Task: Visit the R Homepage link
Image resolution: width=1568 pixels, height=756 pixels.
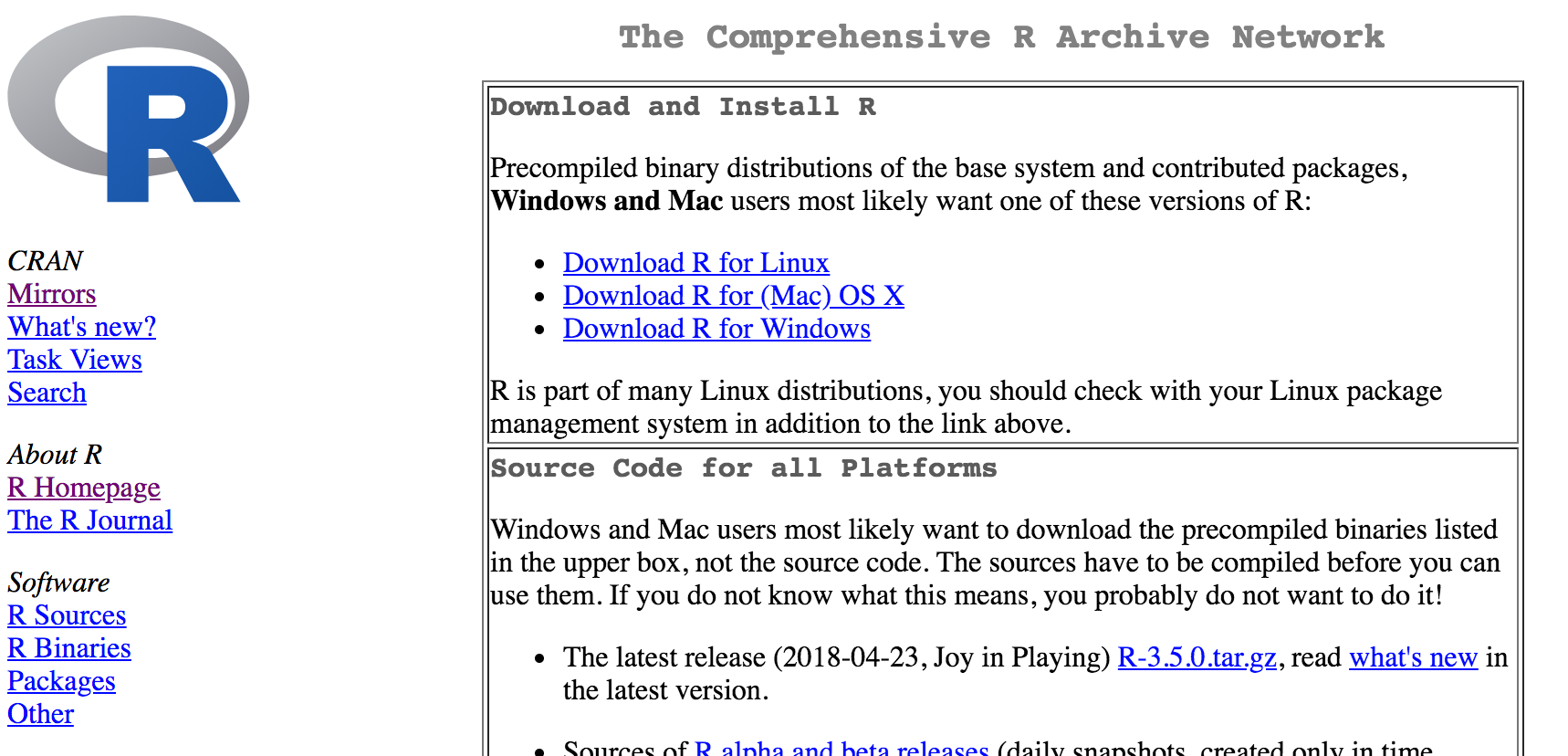Action: 84,488
